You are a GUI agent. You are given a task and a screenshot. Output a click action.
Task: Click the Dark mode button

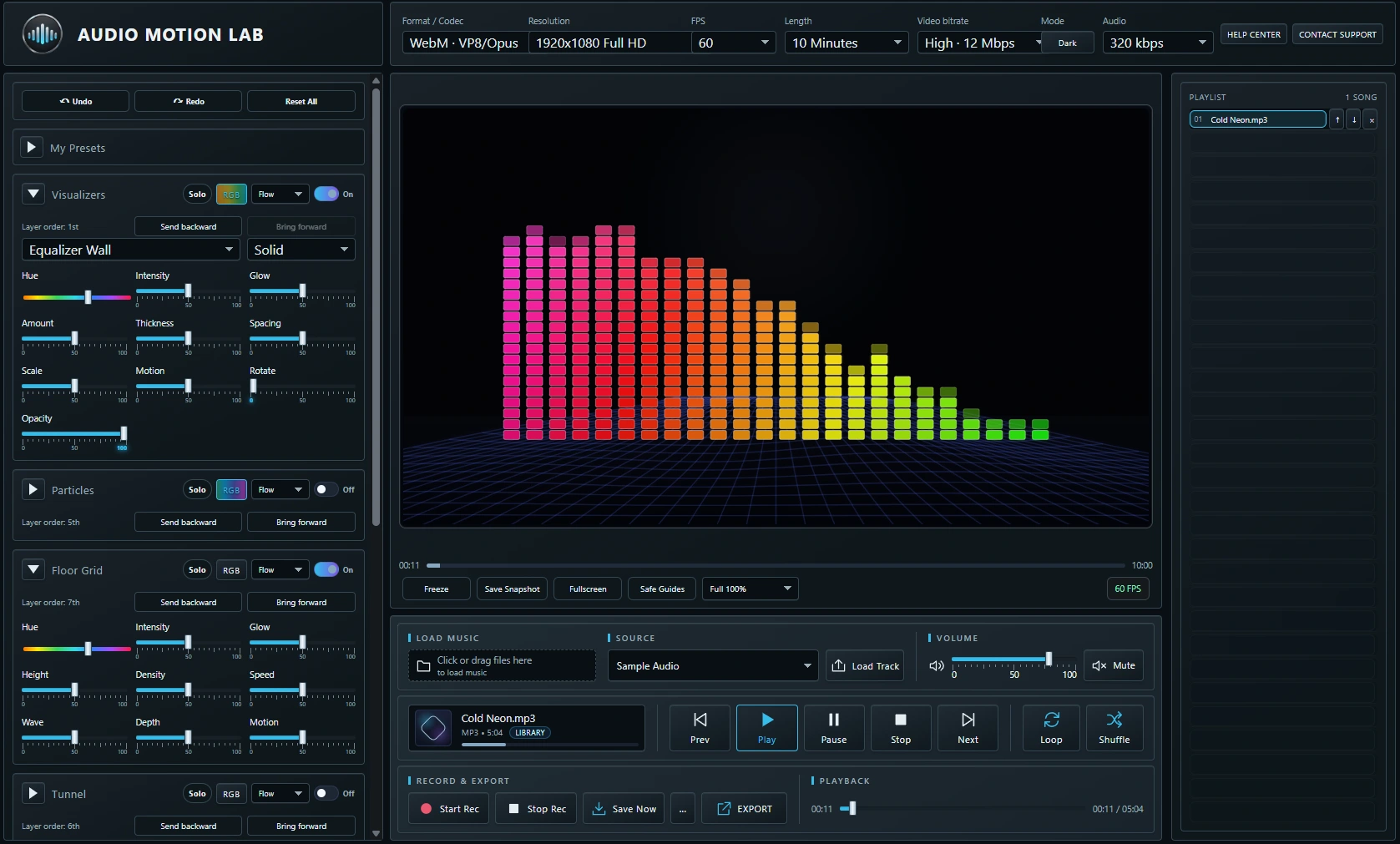pos(1067,43)
